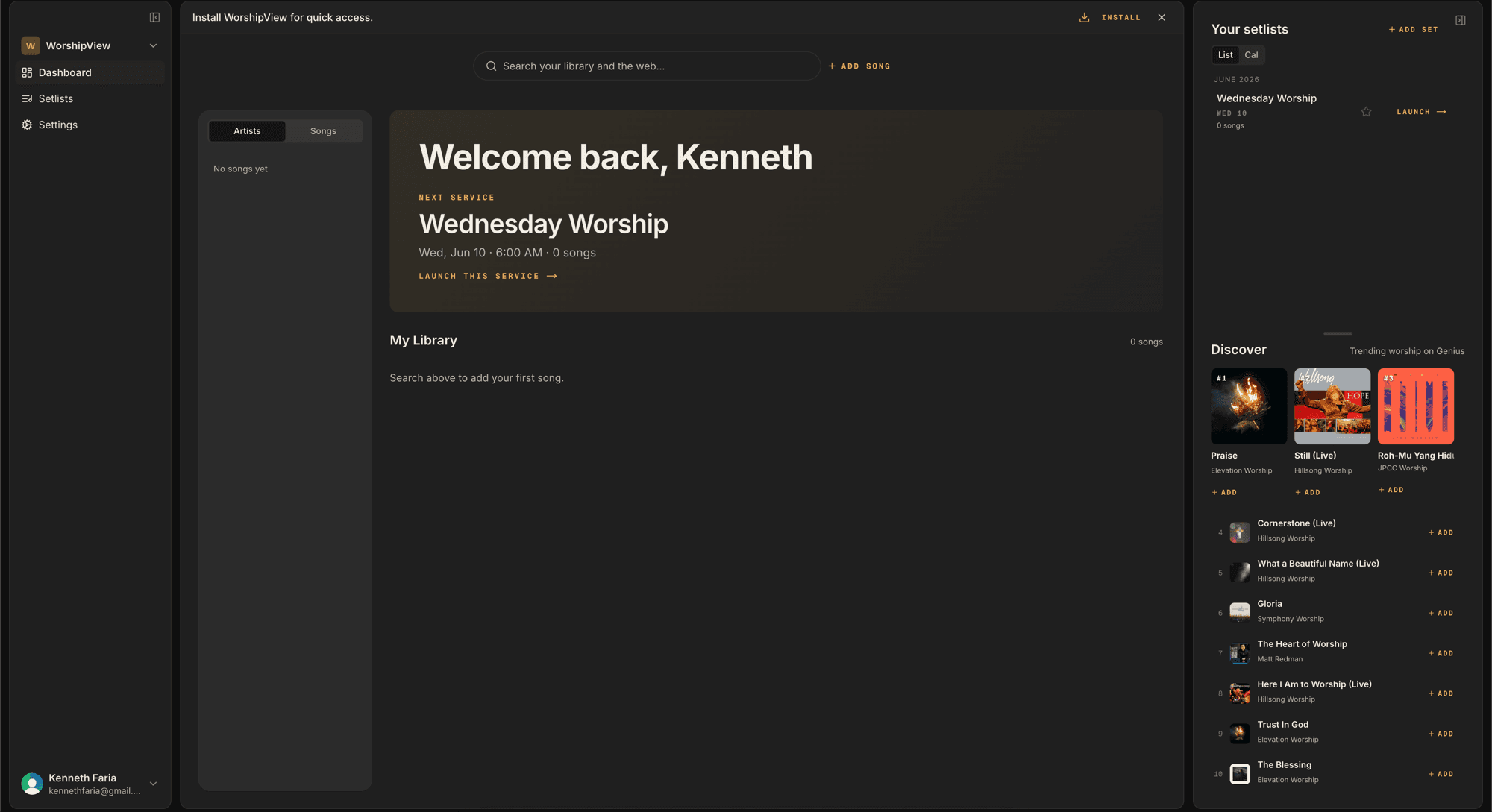
Task: Click the Dashboard grid icon
Action: pos(27,72)
